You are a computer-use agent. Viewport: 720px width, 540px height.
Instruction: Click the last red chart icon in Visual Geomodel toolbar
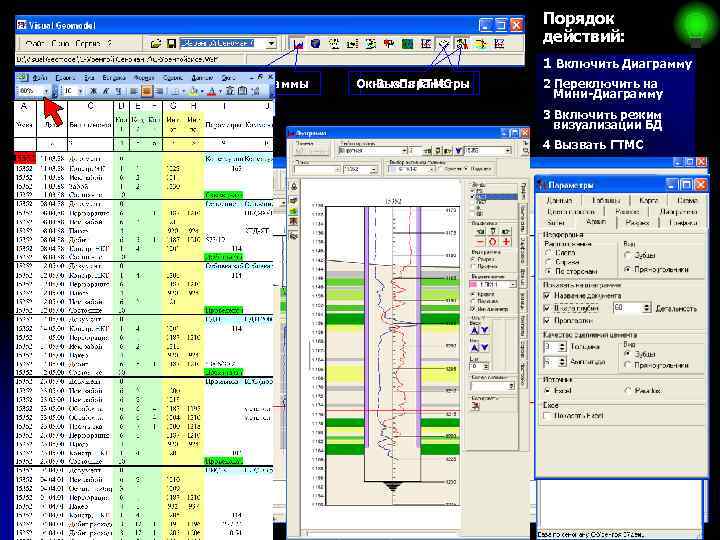499,44
